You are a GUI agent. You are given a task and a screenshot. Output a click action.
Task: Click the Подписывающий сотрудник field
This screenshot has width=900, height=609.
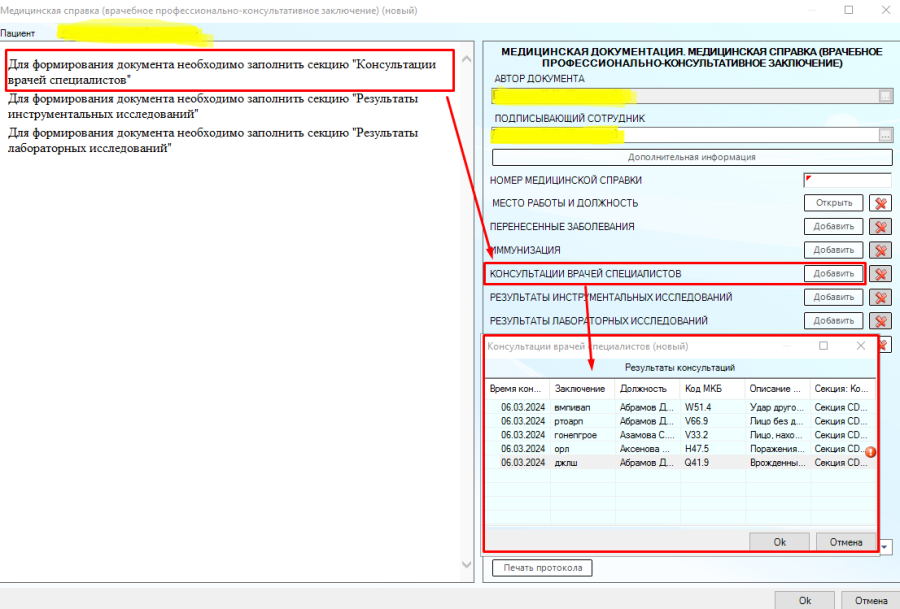pyautogui.click(x=685, y=135)
